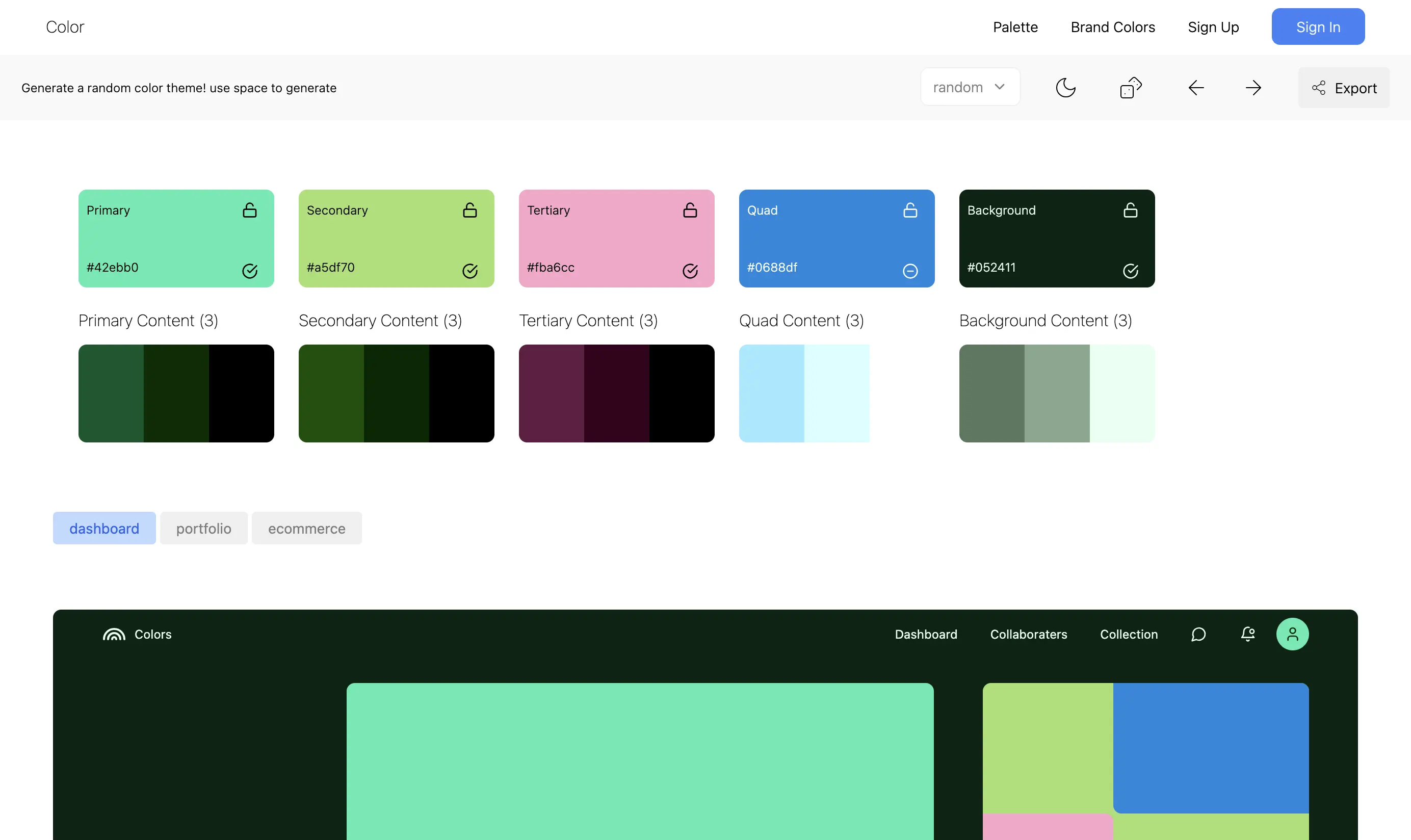Toggle lock on Secondary color card
This screenshot has width=1411, height=840.
(x=470, y=210)
